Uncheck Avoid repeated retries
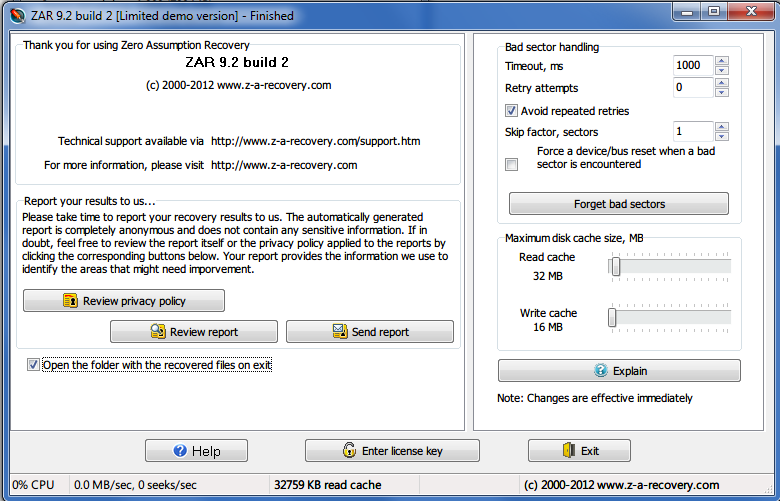The width and height of the screenshot is (780, 501). [x=512, y=111]
